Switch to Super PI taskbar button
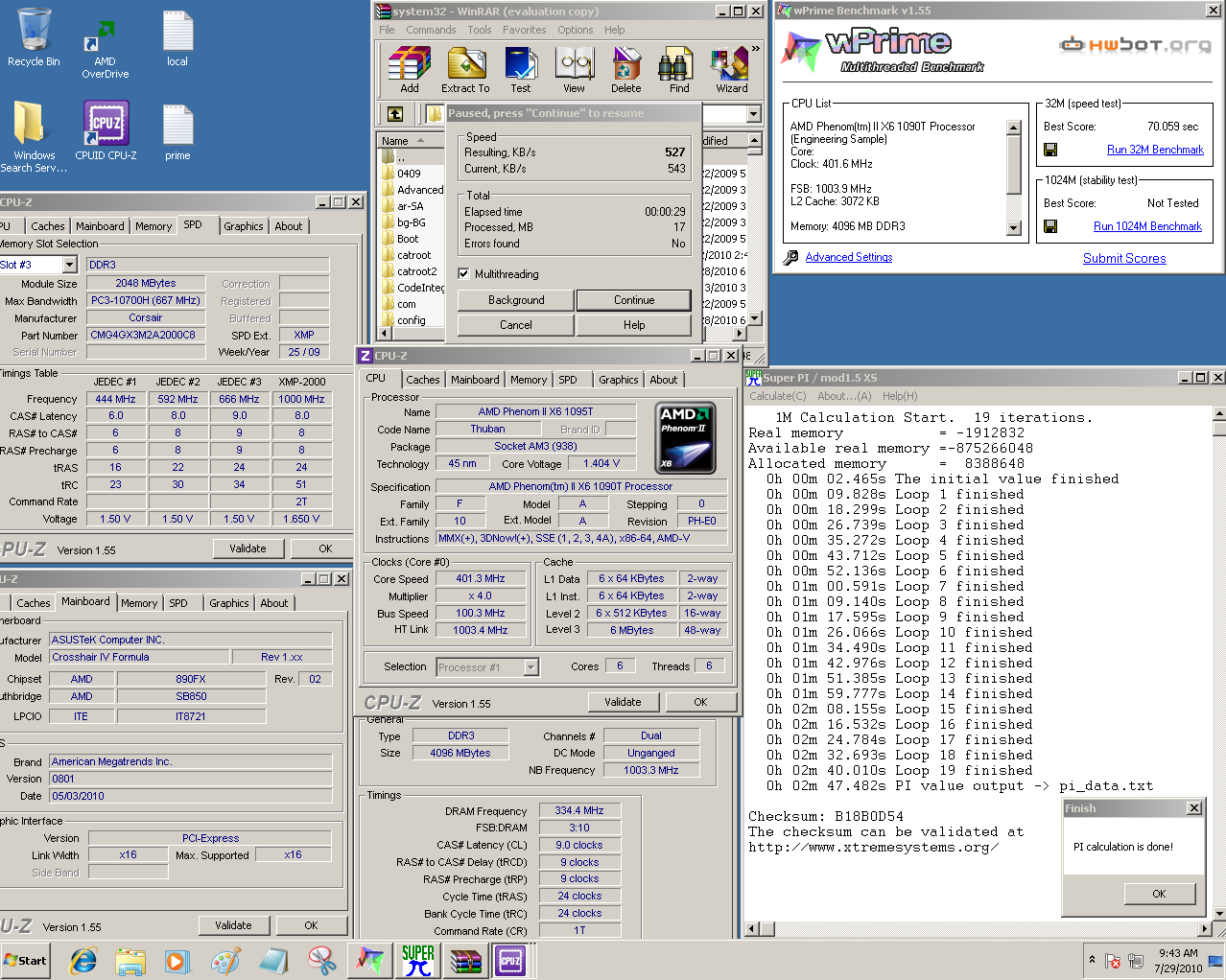 [417, 961]
